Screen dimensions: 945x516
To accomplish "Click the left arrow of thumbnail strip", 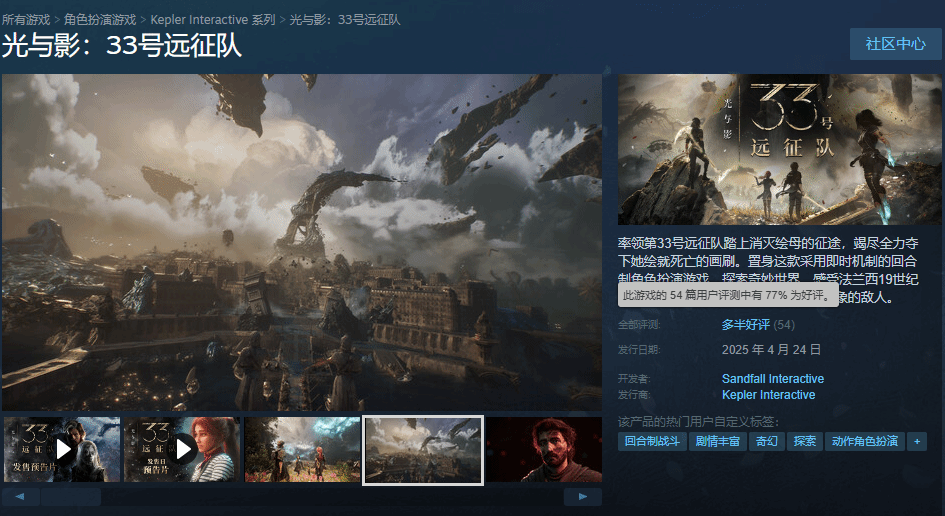I will 20,497.
